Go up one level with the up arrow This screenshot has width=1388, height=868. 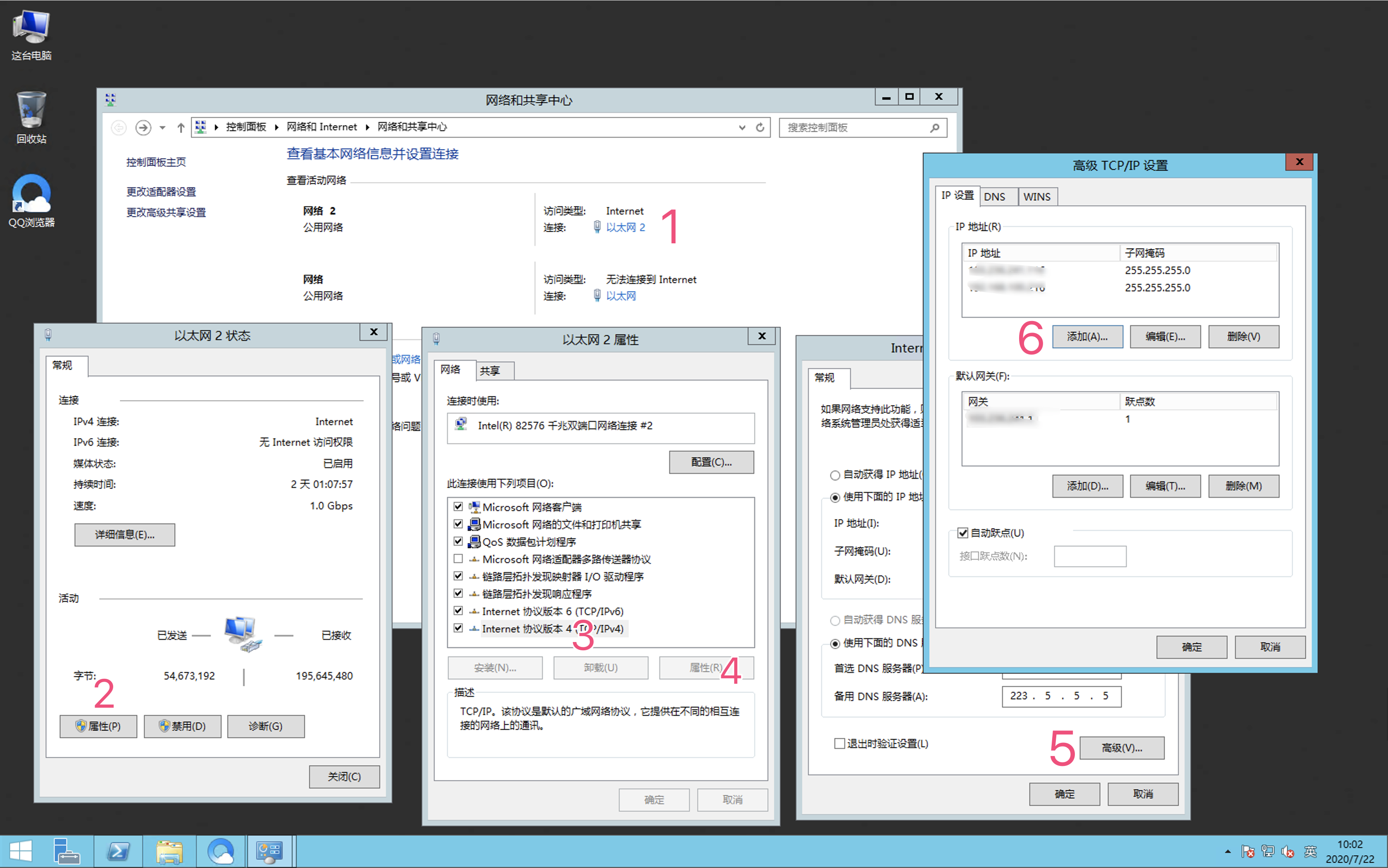[x=181, y=127]
